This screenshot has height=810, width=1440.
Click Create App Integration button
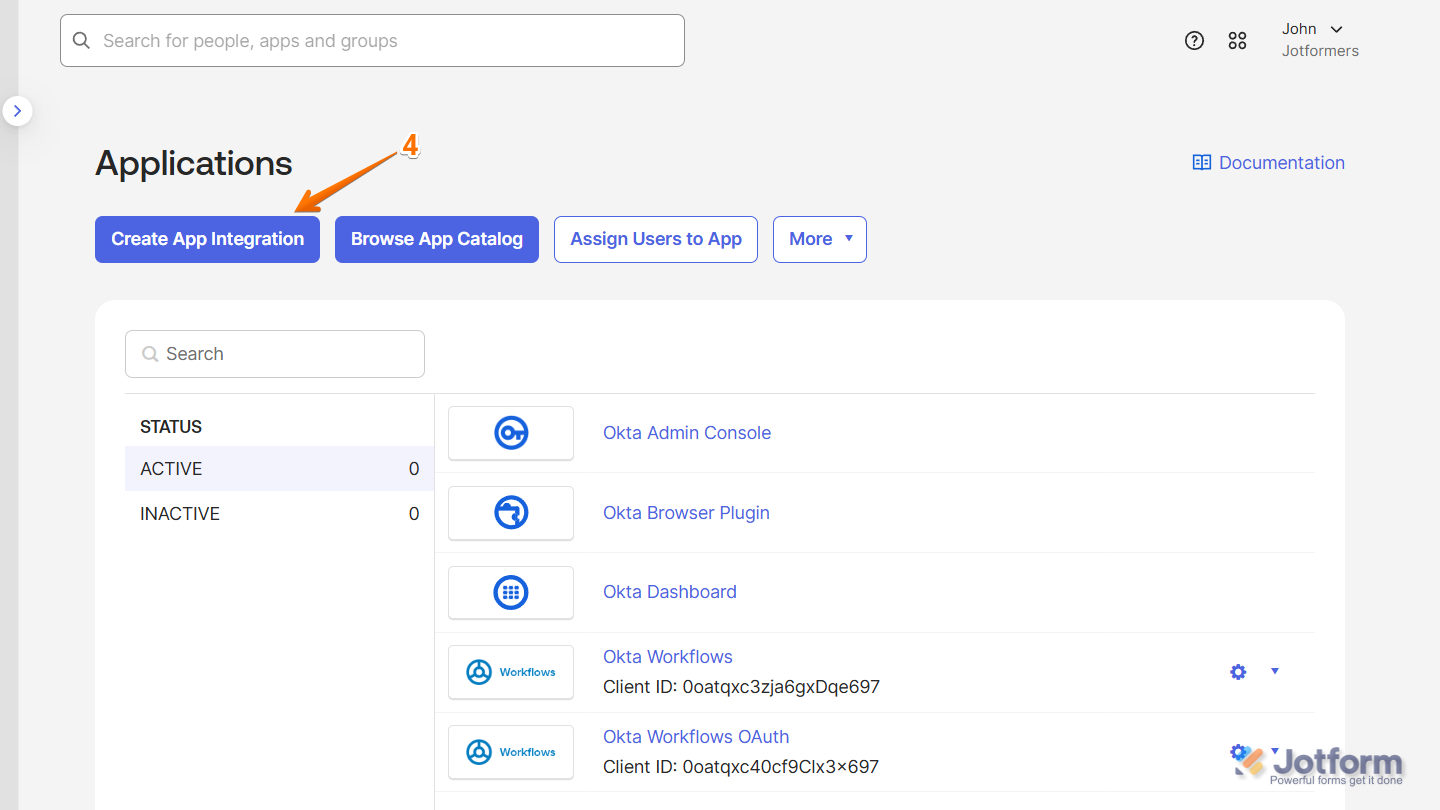207,239
